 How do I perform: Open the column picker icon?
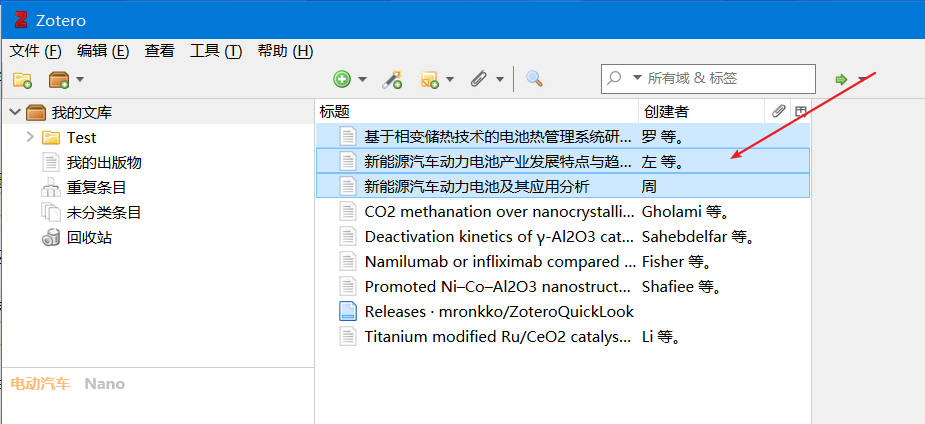point(801,111)
